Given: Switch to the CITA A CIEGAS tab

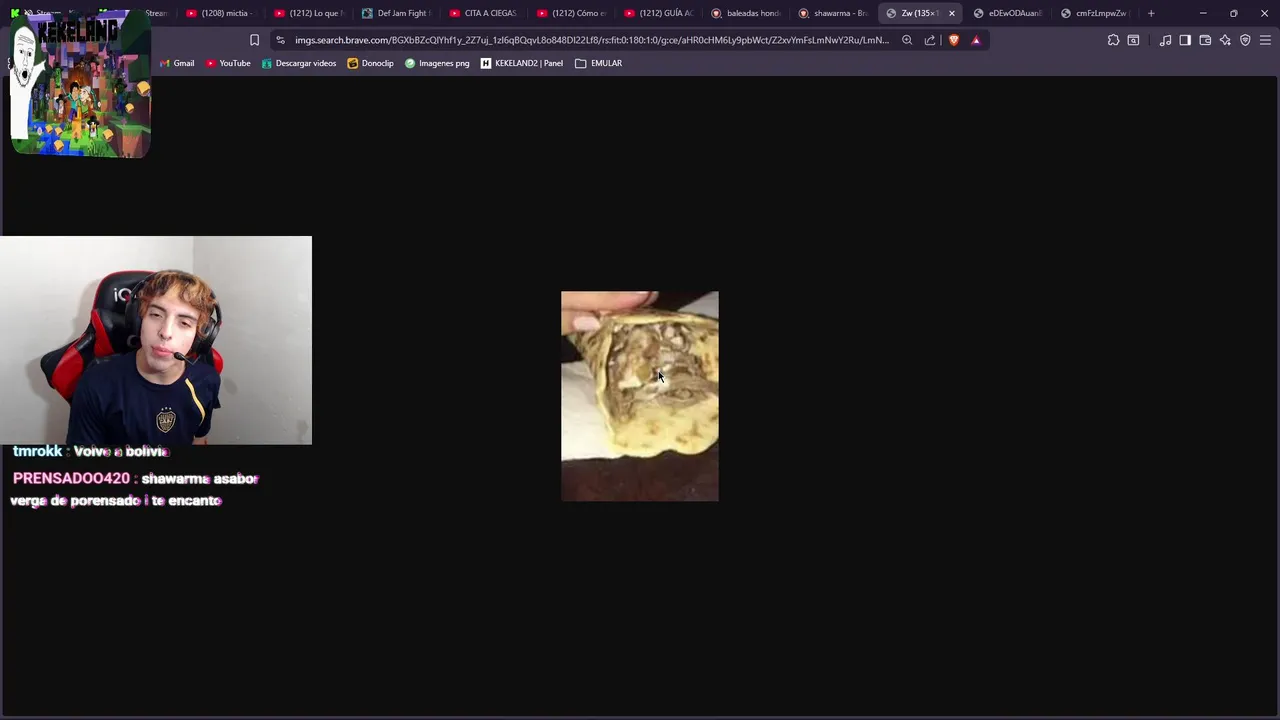Looking at the screenshot, I should click(x=483, y=13).
